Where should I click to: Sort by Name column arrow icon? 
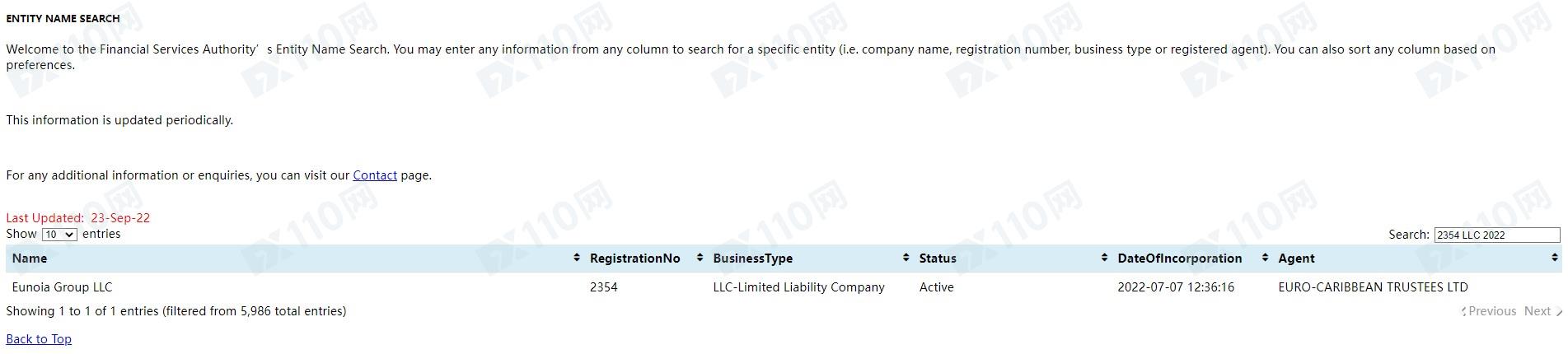(576, 258)
